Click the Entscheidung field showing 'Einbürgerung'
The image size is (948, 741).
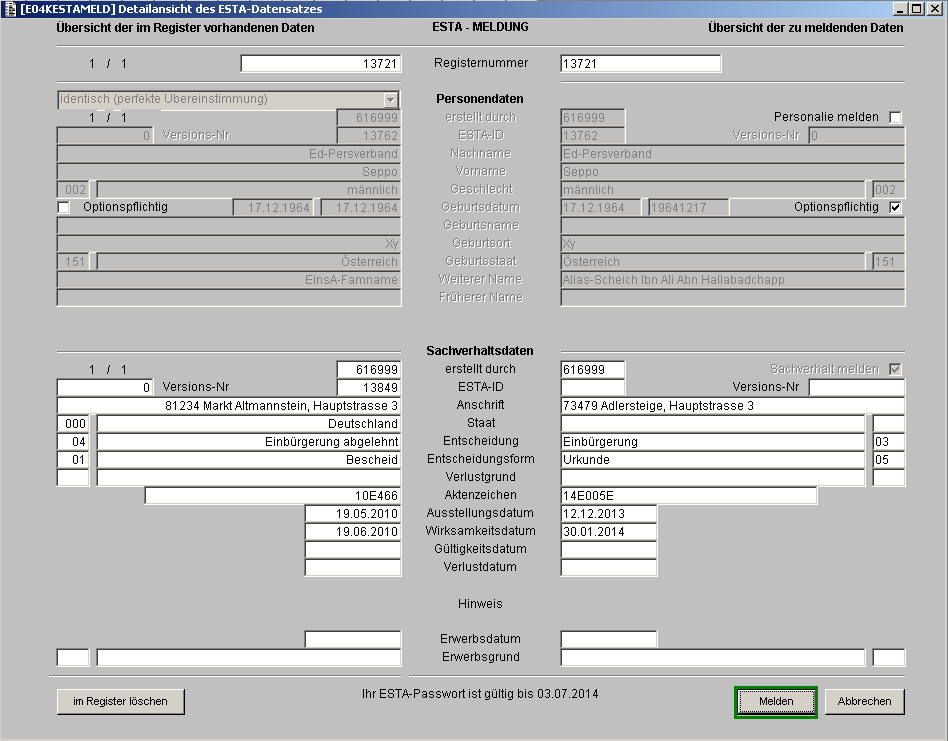point(712,442)
